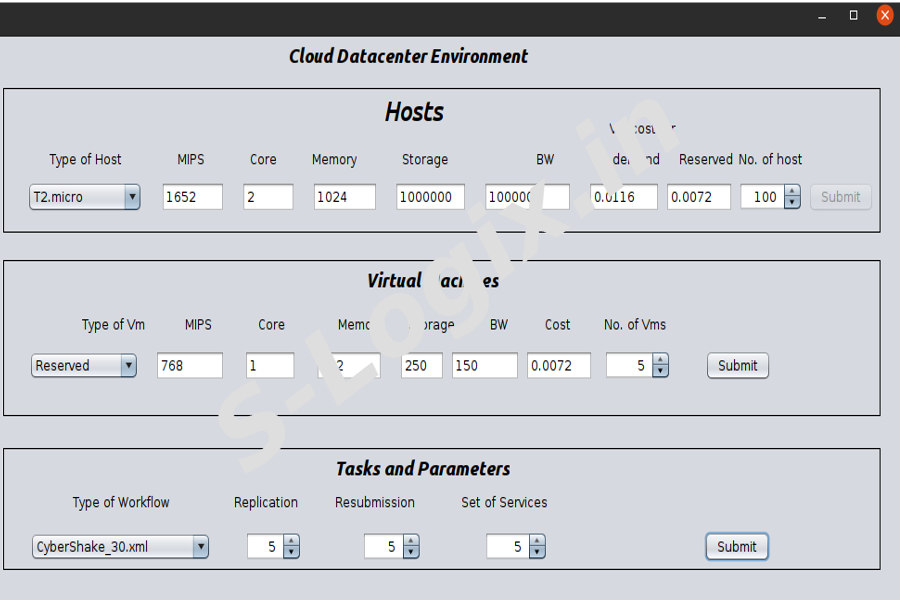
Task: Decrease No. of host spinner value
Action: [x=792, y=203]
